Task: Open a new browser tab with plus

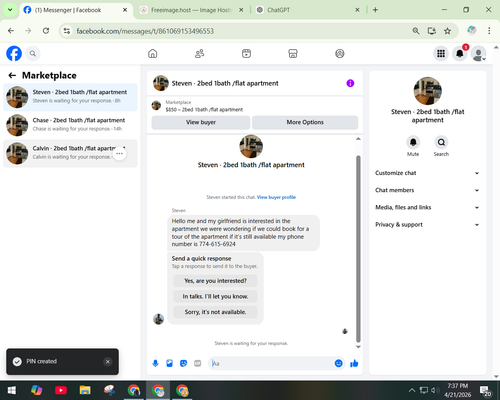Action: pyautogui.click(x=375, y=10)
